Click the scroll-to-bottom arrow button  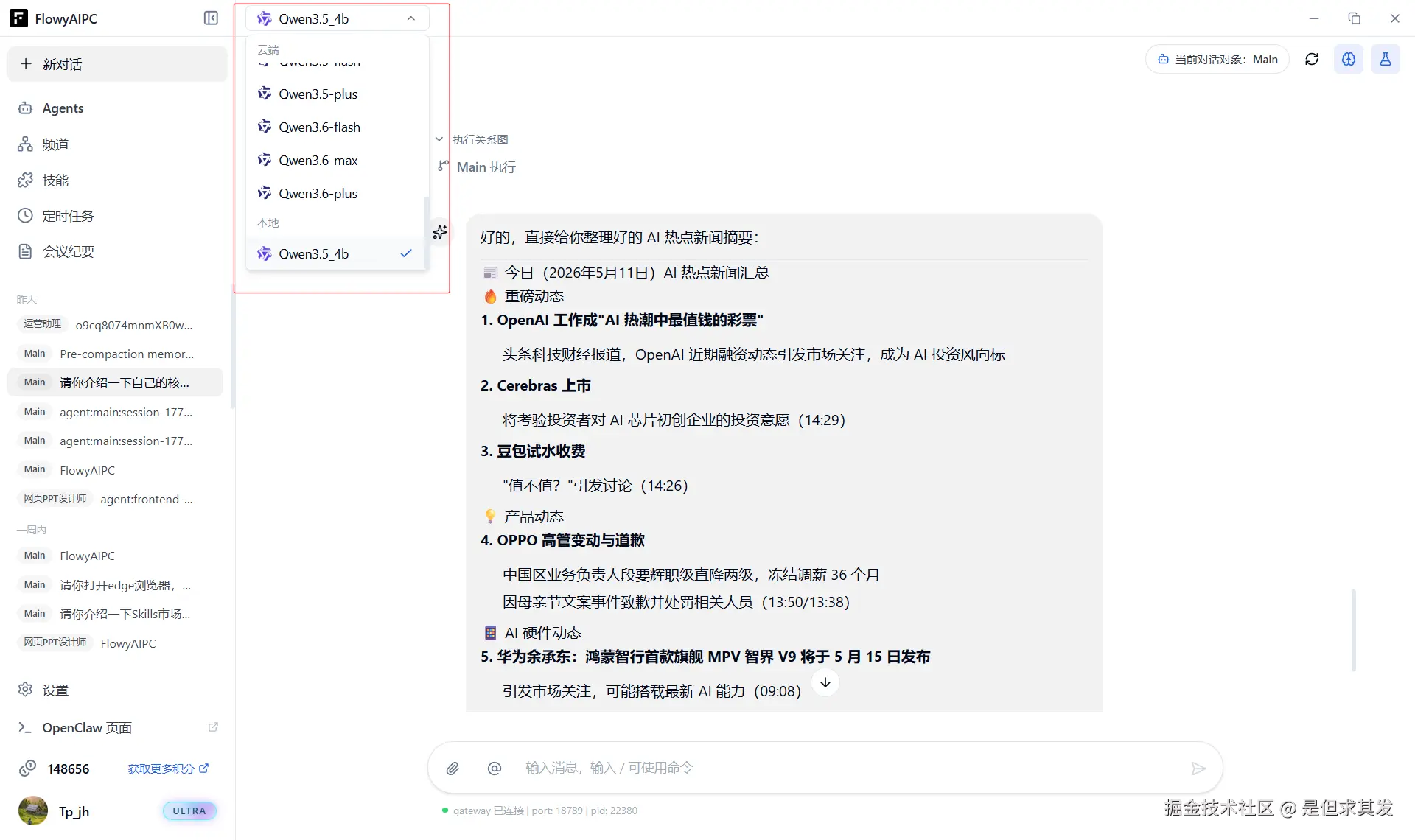825,682
